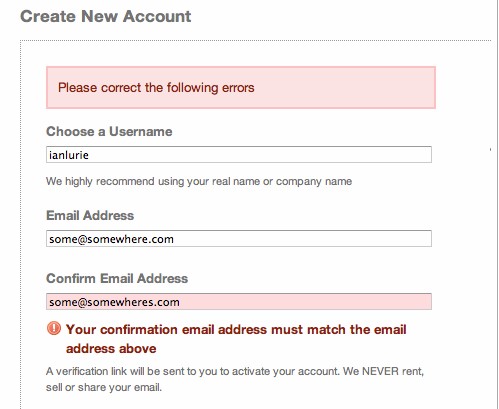Click the empty area of the username field
Screen dimensions: 499x409
(x=260, y=154)
